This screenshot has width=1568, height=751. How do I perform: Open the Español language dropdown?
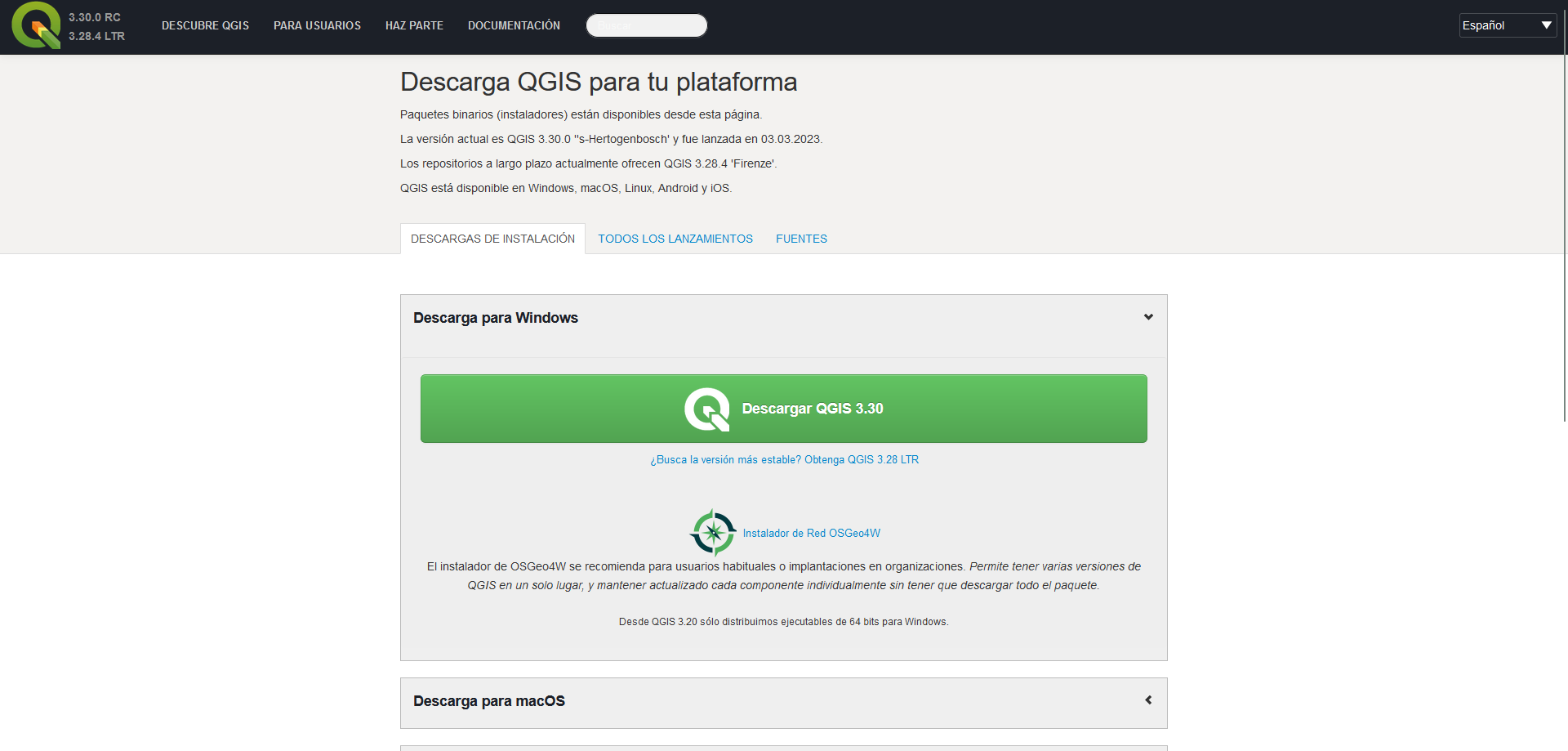click(1508, 25)
